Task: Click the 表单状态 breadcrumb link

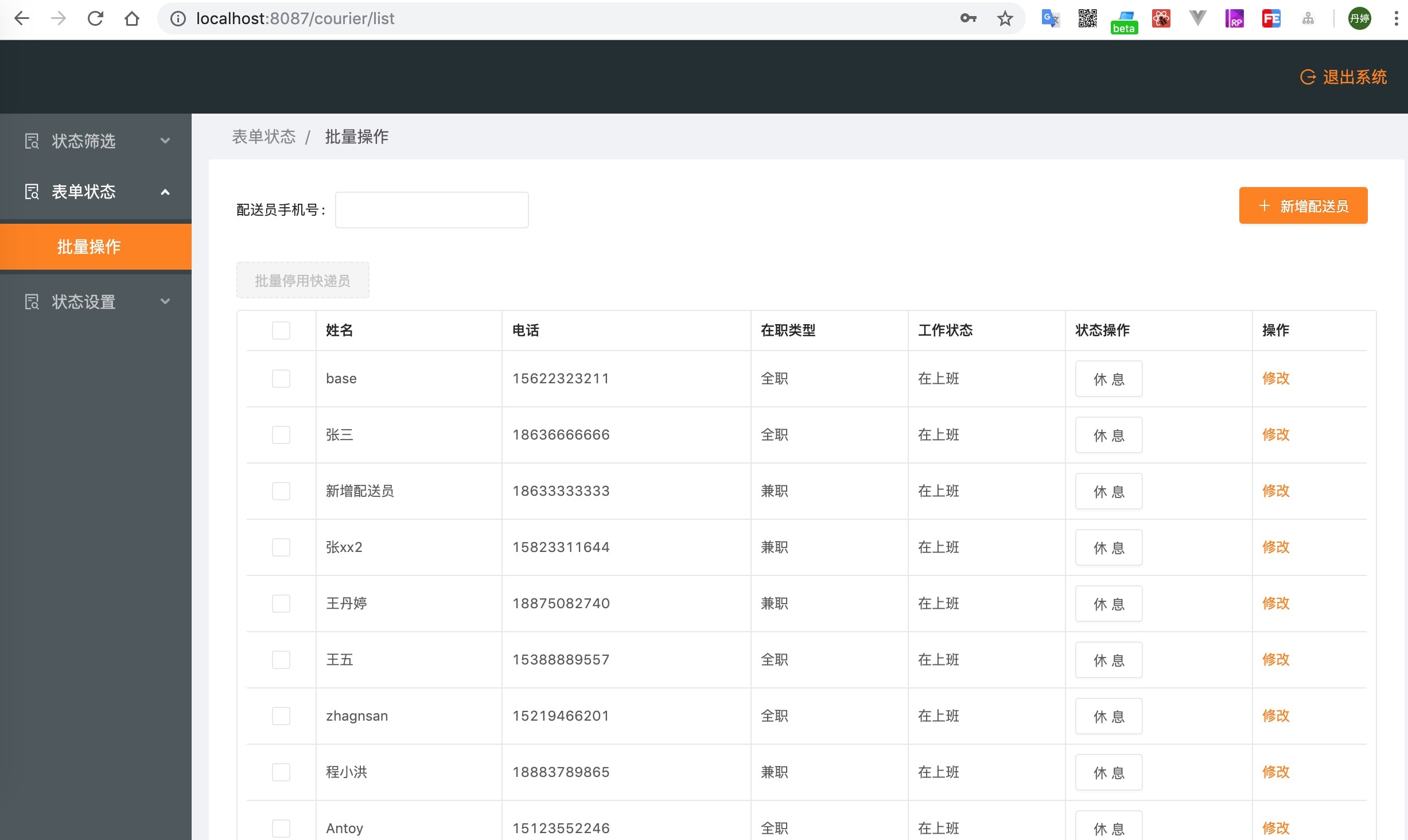Action: point(263,137)
